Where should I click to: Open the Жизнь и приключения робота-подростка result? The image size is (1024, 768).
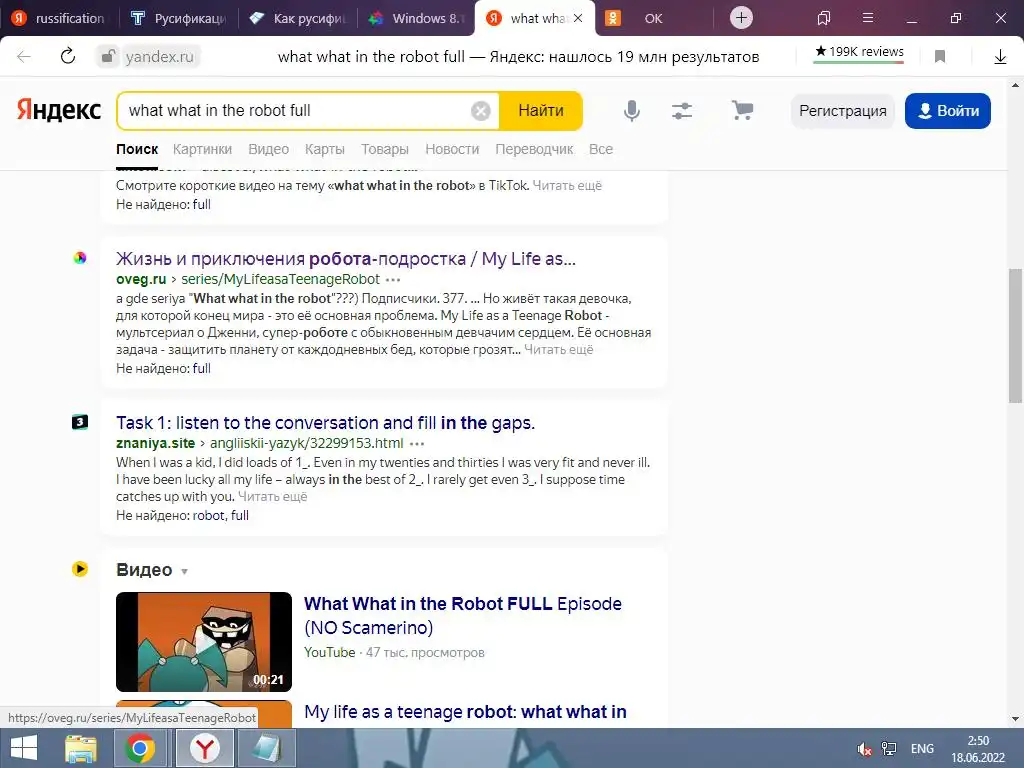click(345, 259)
